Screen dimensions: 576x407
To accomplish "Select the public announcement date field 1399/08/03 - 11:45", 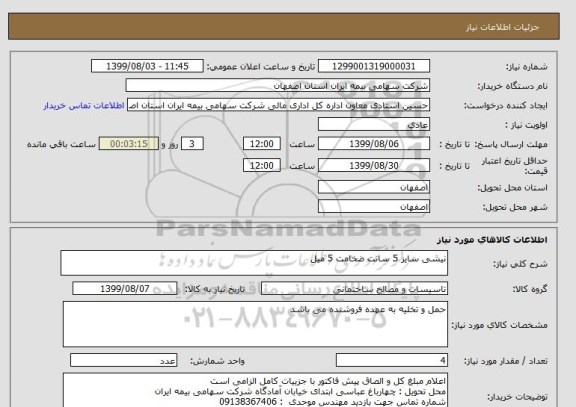I will [x=147, y=66].
